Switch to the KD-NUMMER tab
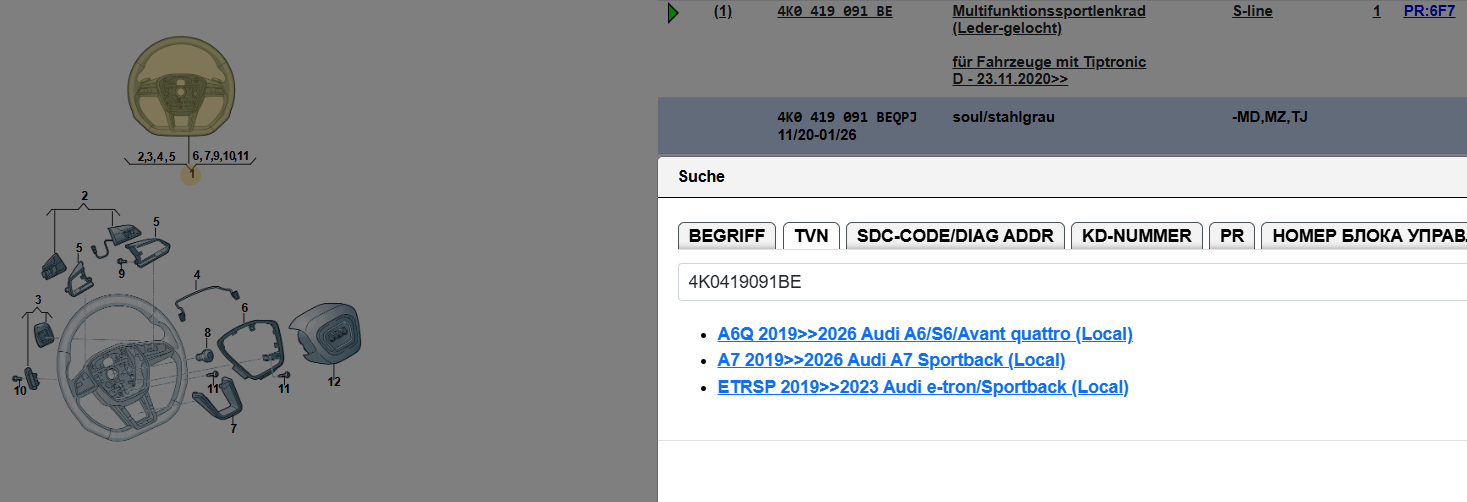 [1137, 236]
